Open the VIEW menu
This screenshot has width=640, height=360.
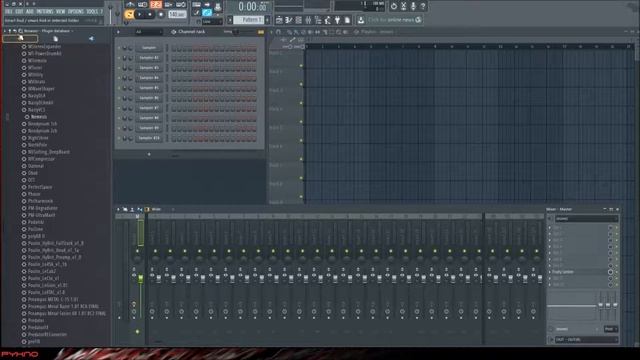60,12
